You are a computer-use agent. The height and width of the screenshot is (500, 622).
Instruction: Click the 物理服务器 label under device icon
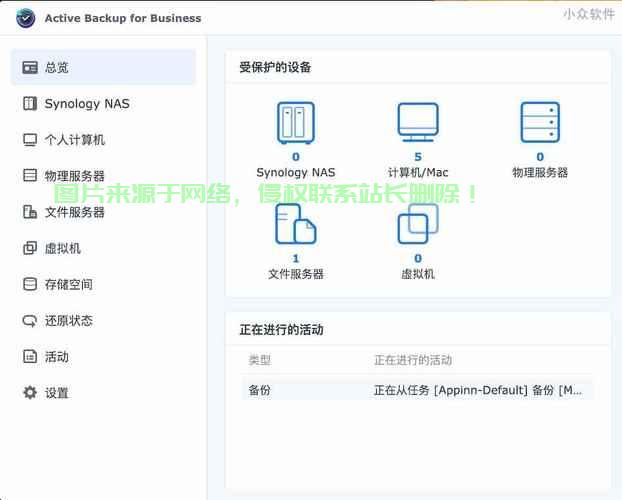pos(540,172)
